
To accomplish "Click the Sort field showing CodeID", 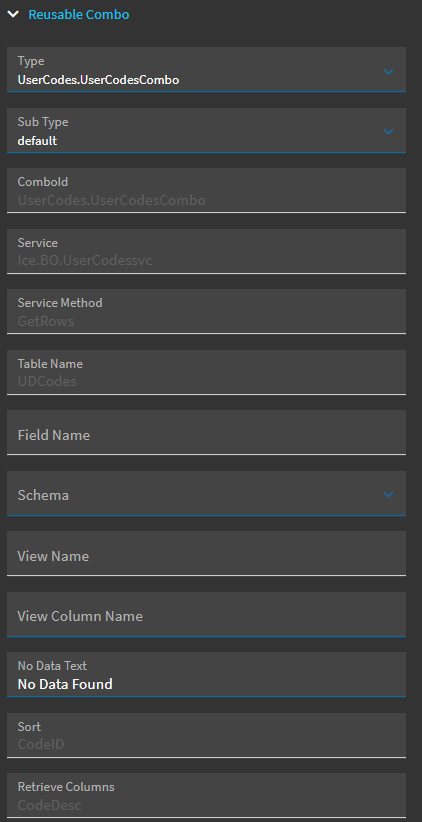I will tap(206, 736).
